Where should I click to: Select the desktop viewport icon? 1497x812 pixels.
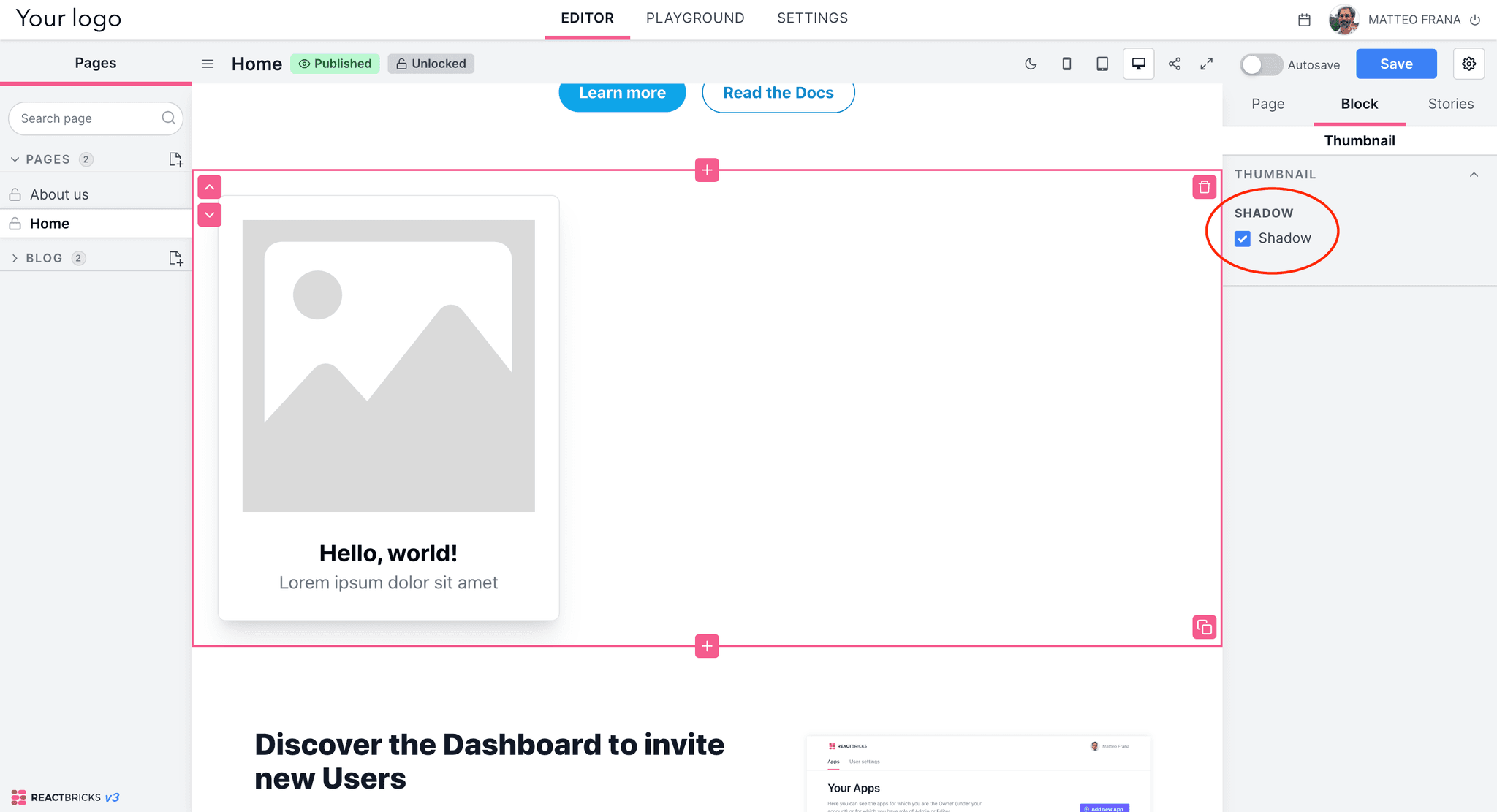[1138, 63]
